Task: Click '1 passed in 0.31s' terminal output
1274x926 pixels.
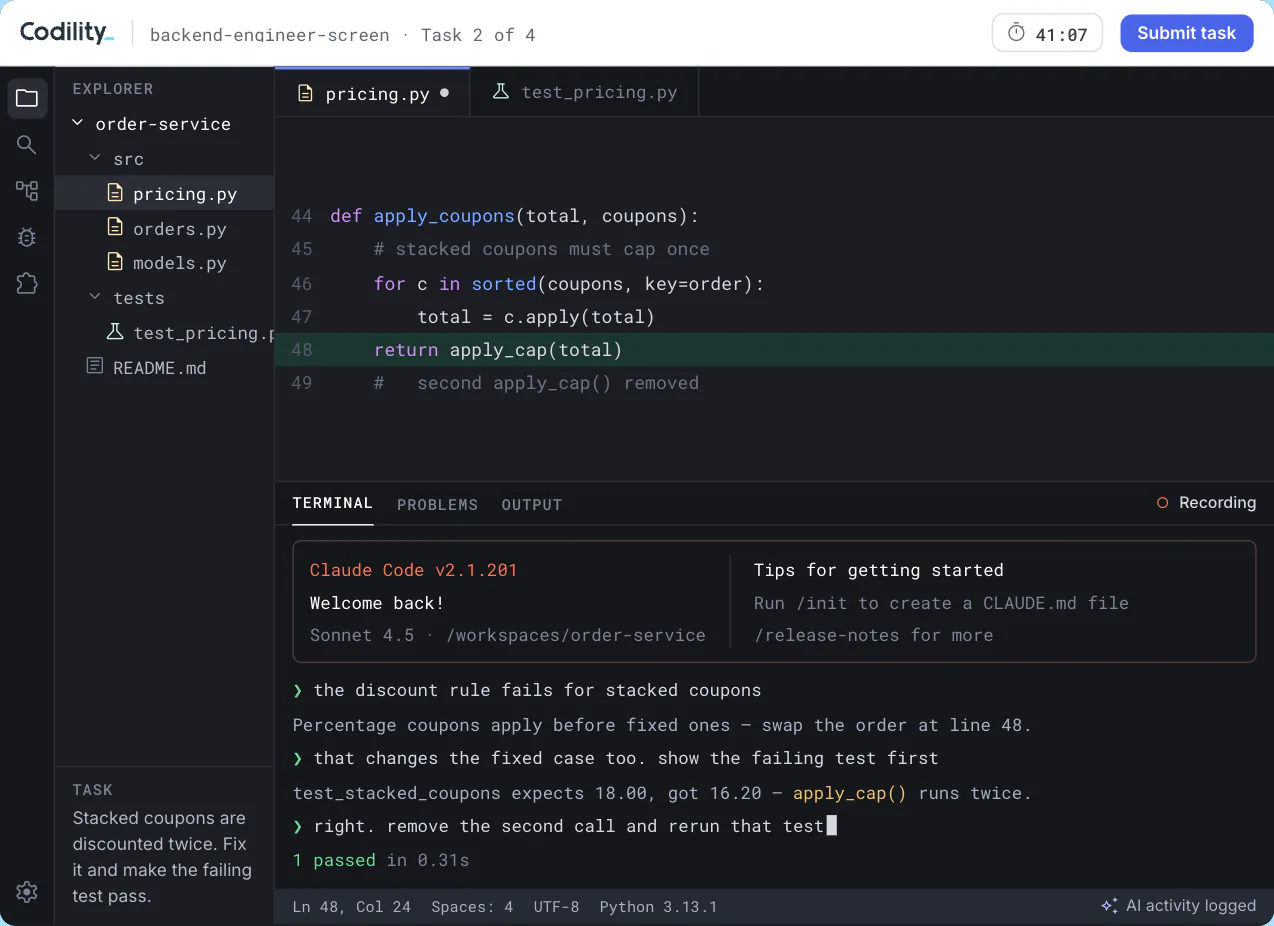Action: tap(381, 860)
